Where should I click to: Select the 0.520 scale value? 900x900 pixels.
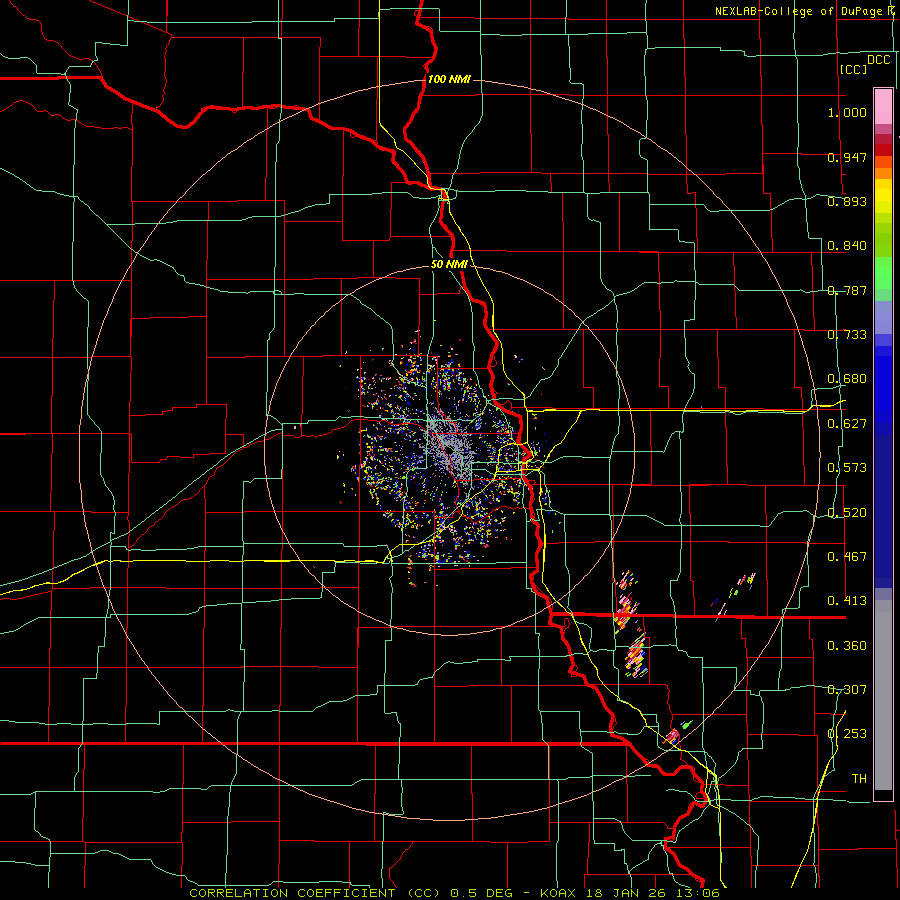(847, 513)
